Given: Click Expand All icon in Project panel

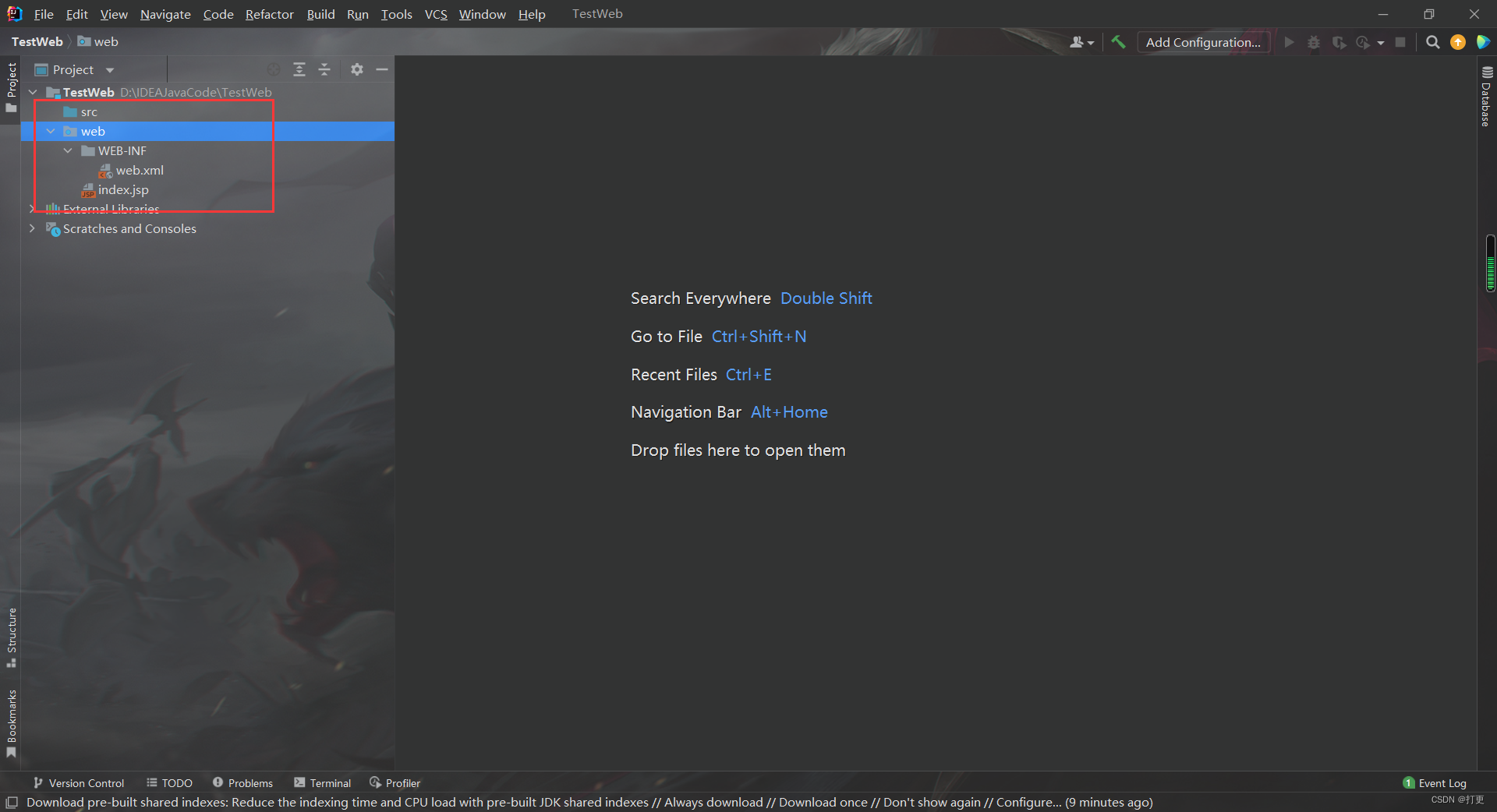Looking at the screenshot, I should [x=299, y=69].
